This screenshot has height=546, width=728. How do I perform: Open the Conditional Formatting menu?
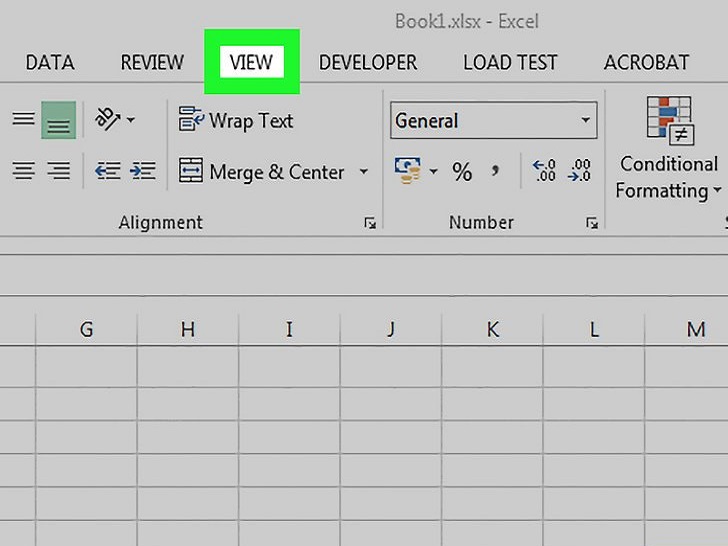click(x=669, y=149)
